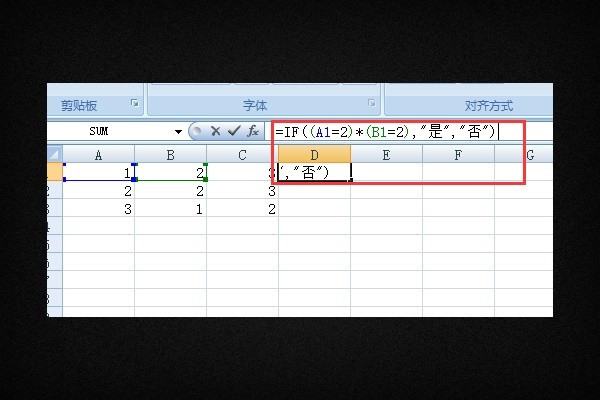Select column B header
This screenshot has height=400, width=600.
[x=170, y=155]
